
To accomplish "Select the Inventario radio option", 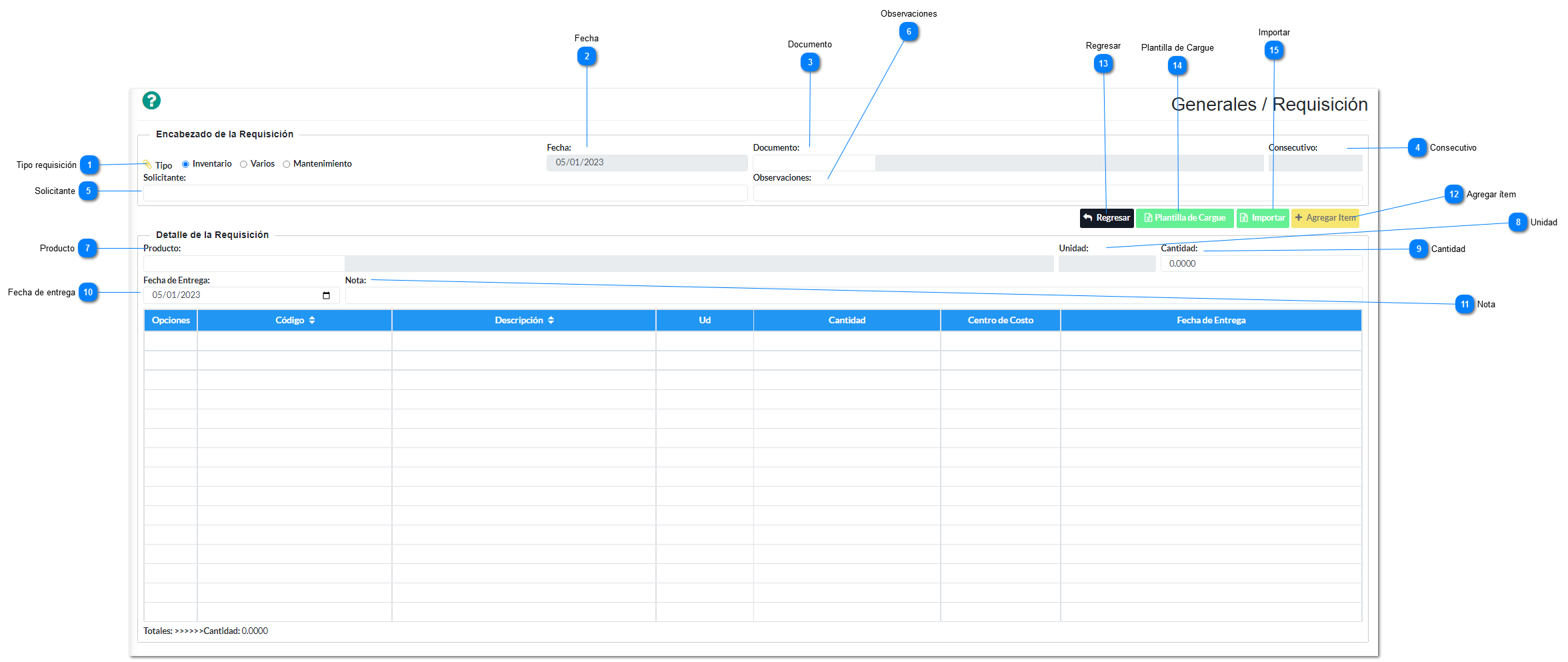I will (185, 164).
